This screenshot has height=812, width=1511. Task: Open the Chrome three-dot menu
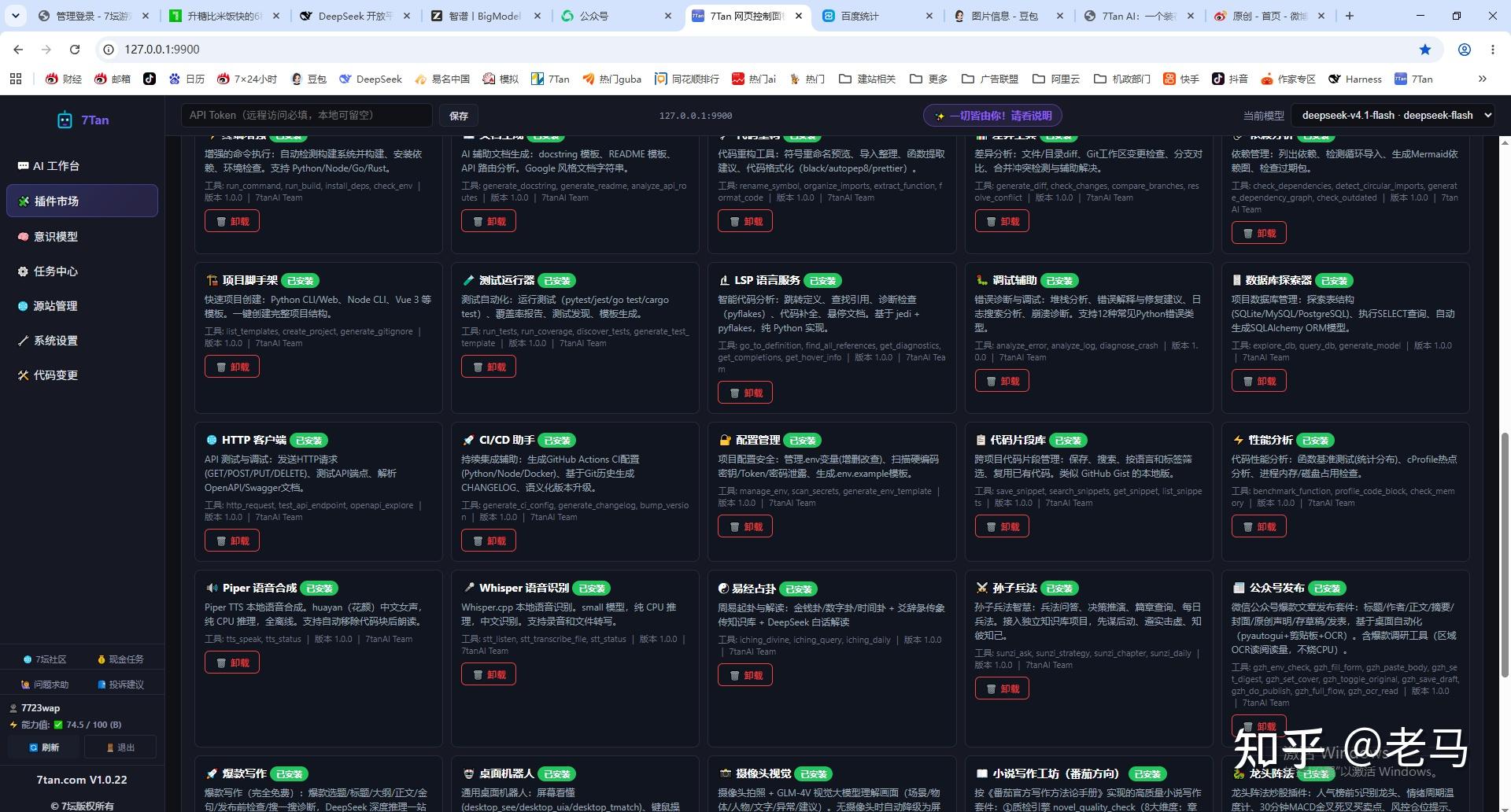pyautogui.click(x=1493, y=50)
